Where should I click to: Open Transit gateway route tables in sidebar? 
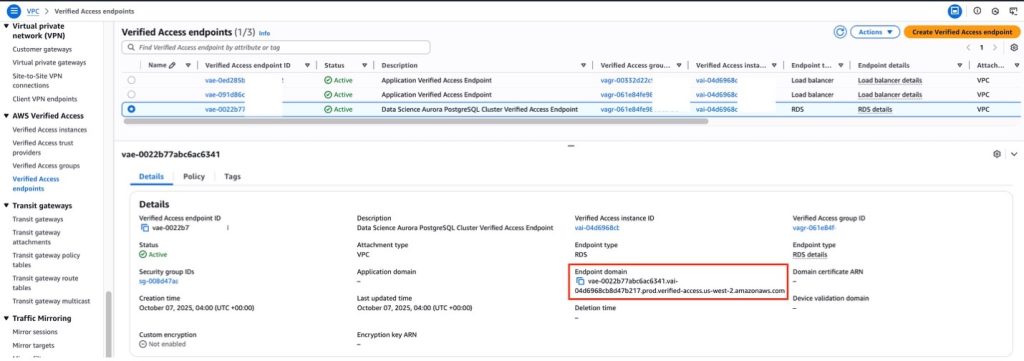coord(45,283)
